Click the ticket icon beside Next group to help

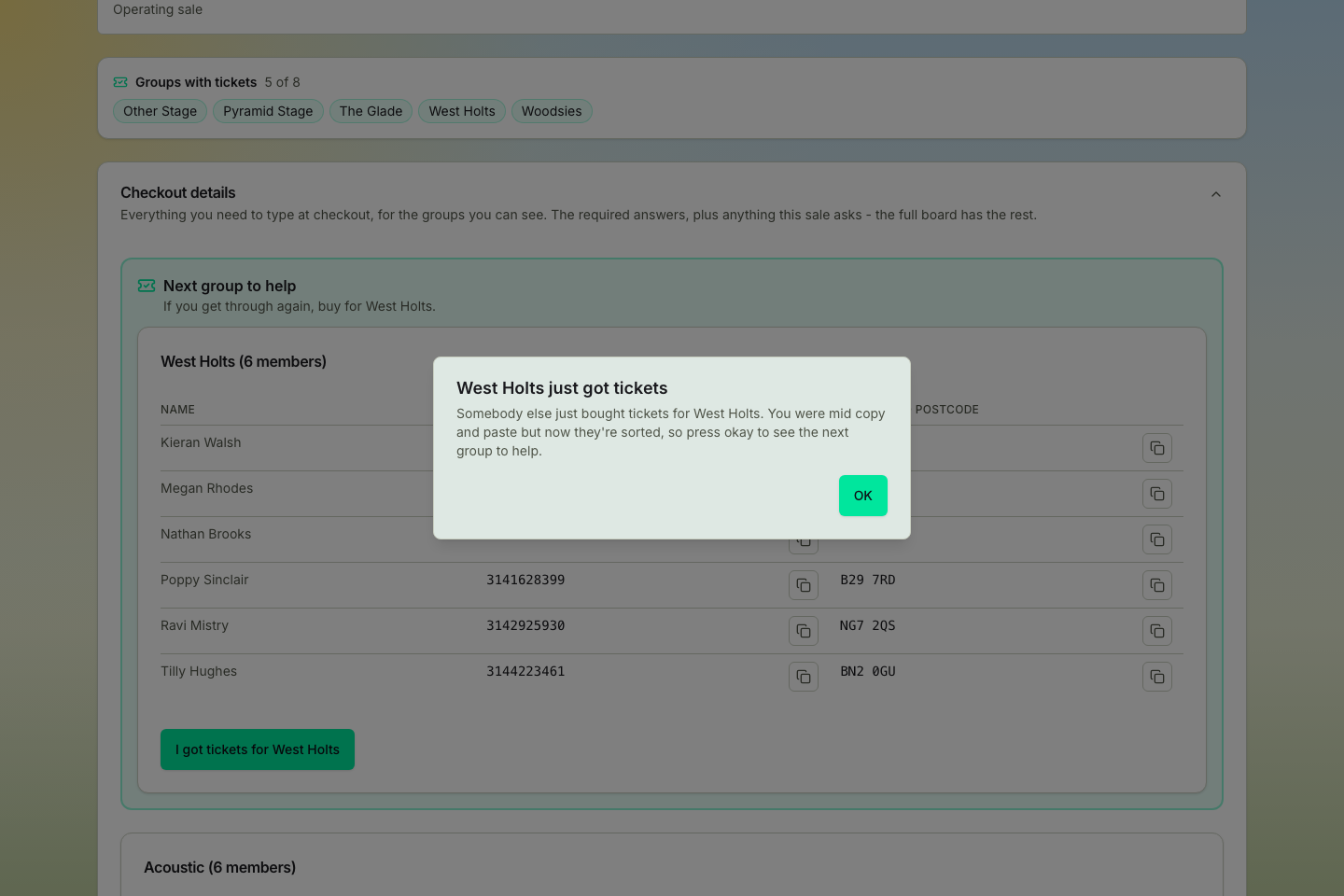[147, 286]
